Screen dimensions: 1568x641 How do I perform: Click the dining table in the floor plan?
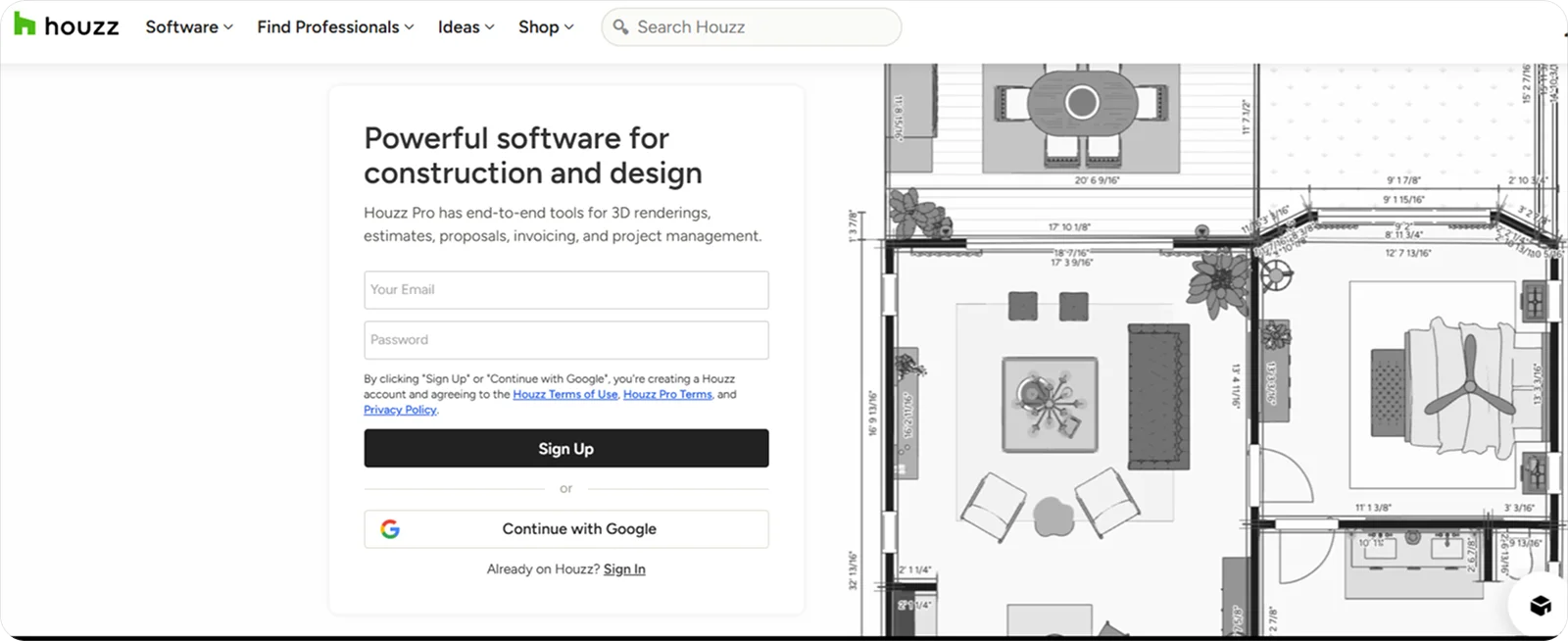pos(1082,101)
